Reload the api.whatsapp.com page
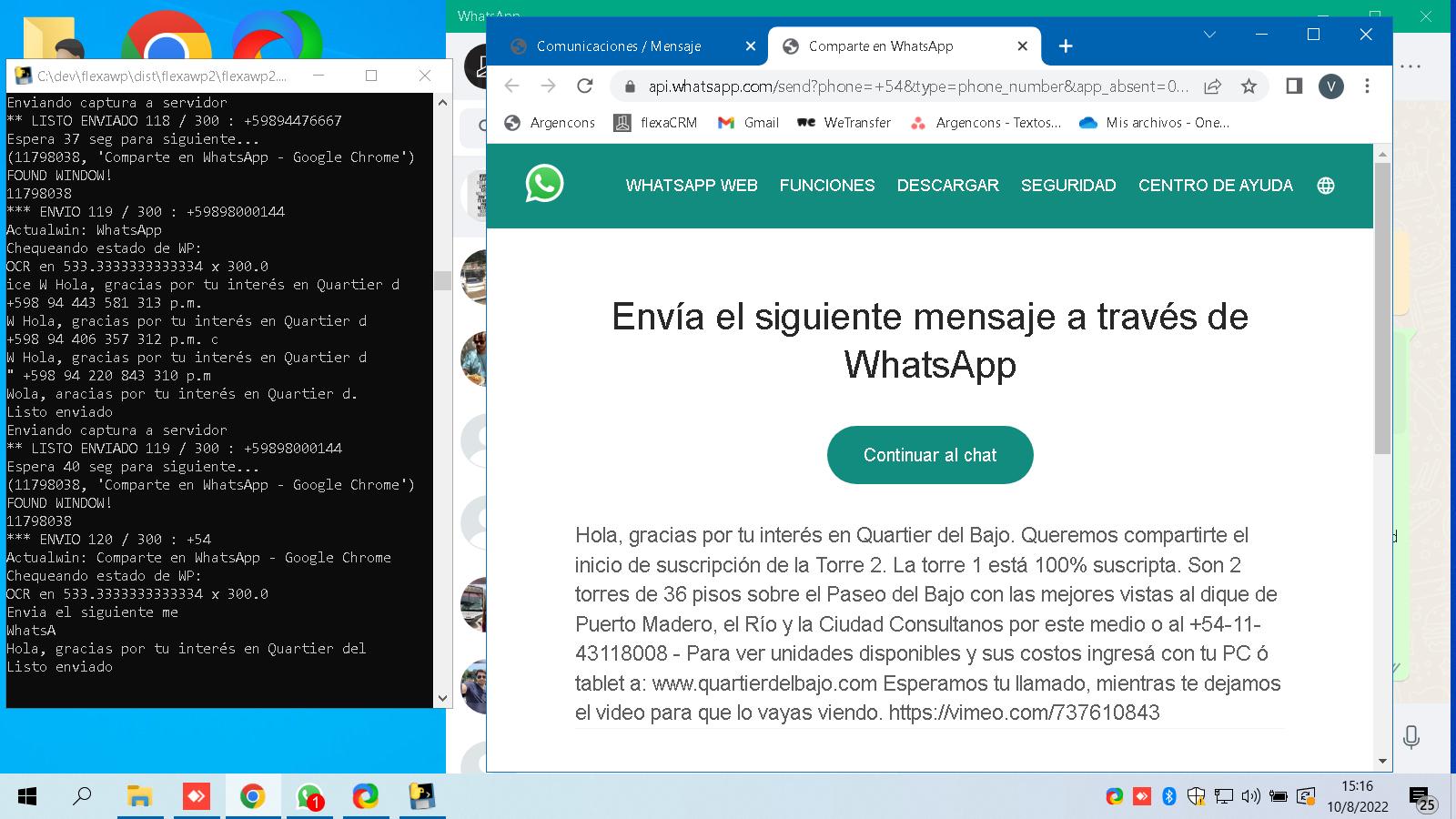This screenshot has width=1456, height=819. 585,86
